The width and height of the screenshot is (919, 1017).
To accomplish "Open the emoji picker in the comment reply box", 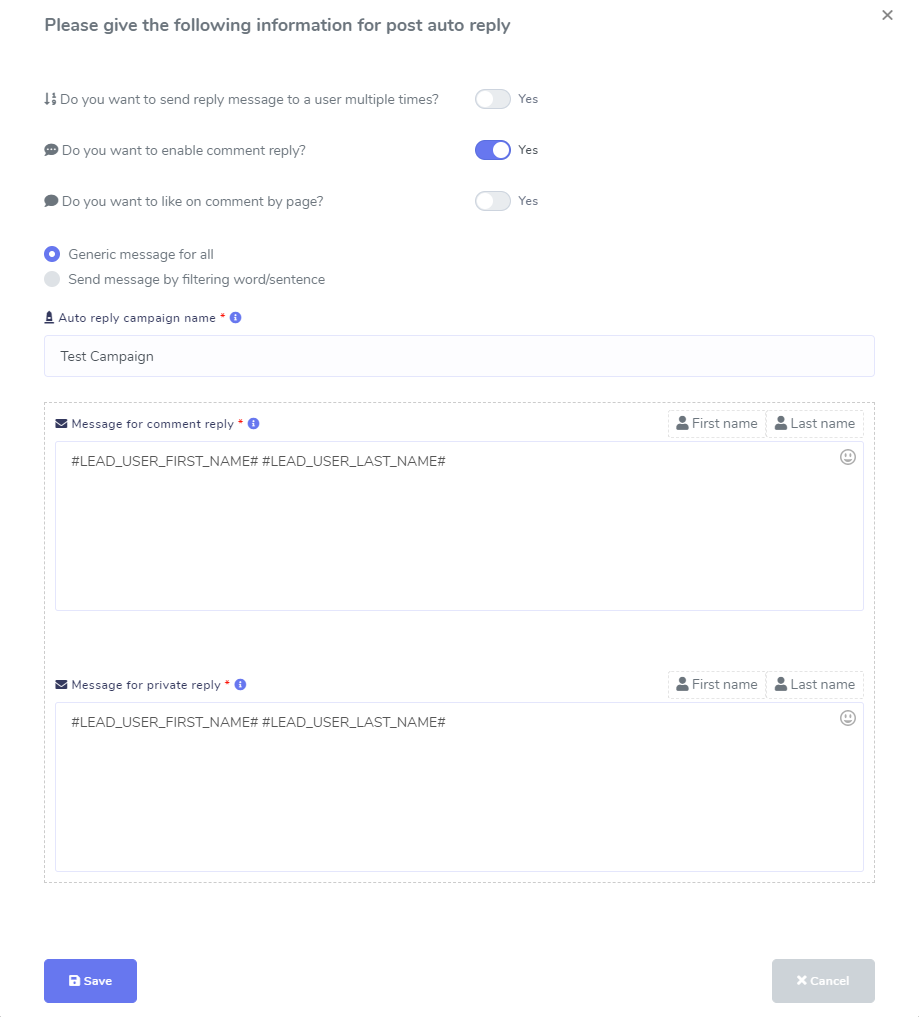I will pyautogui.click(x=847, y=457).
